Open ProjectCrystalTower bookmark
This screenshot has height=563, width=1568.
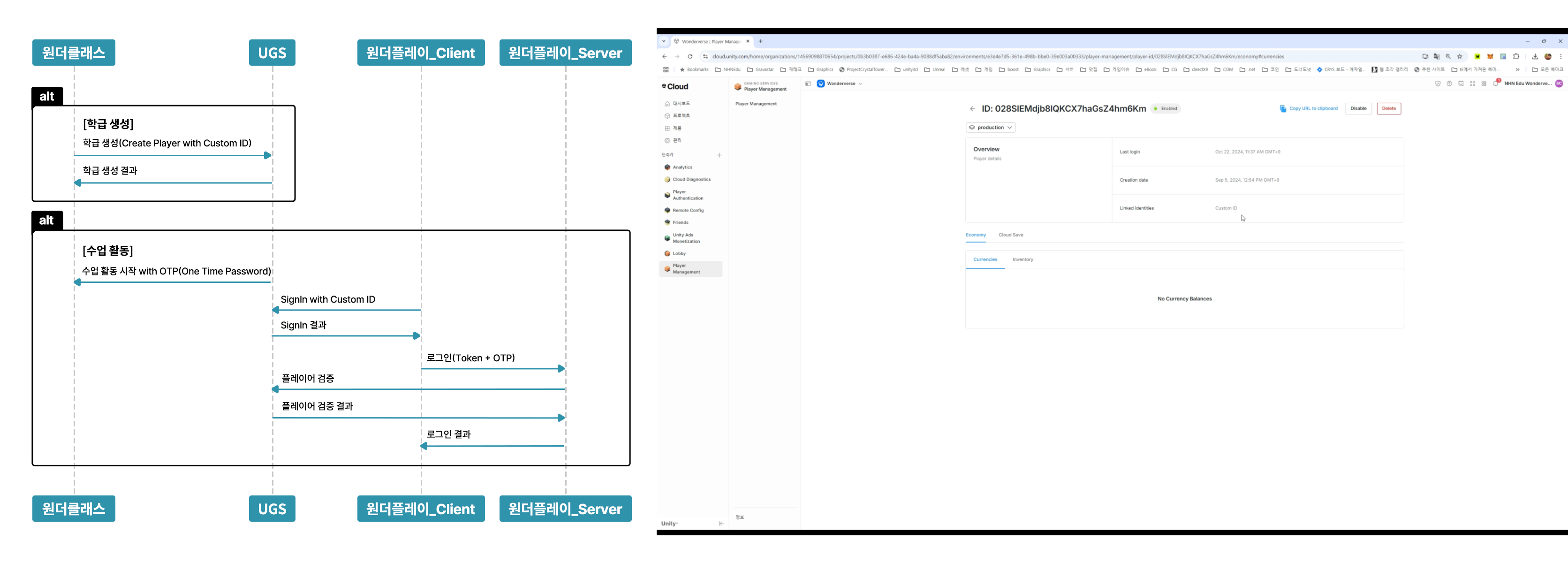coord(863,69)
